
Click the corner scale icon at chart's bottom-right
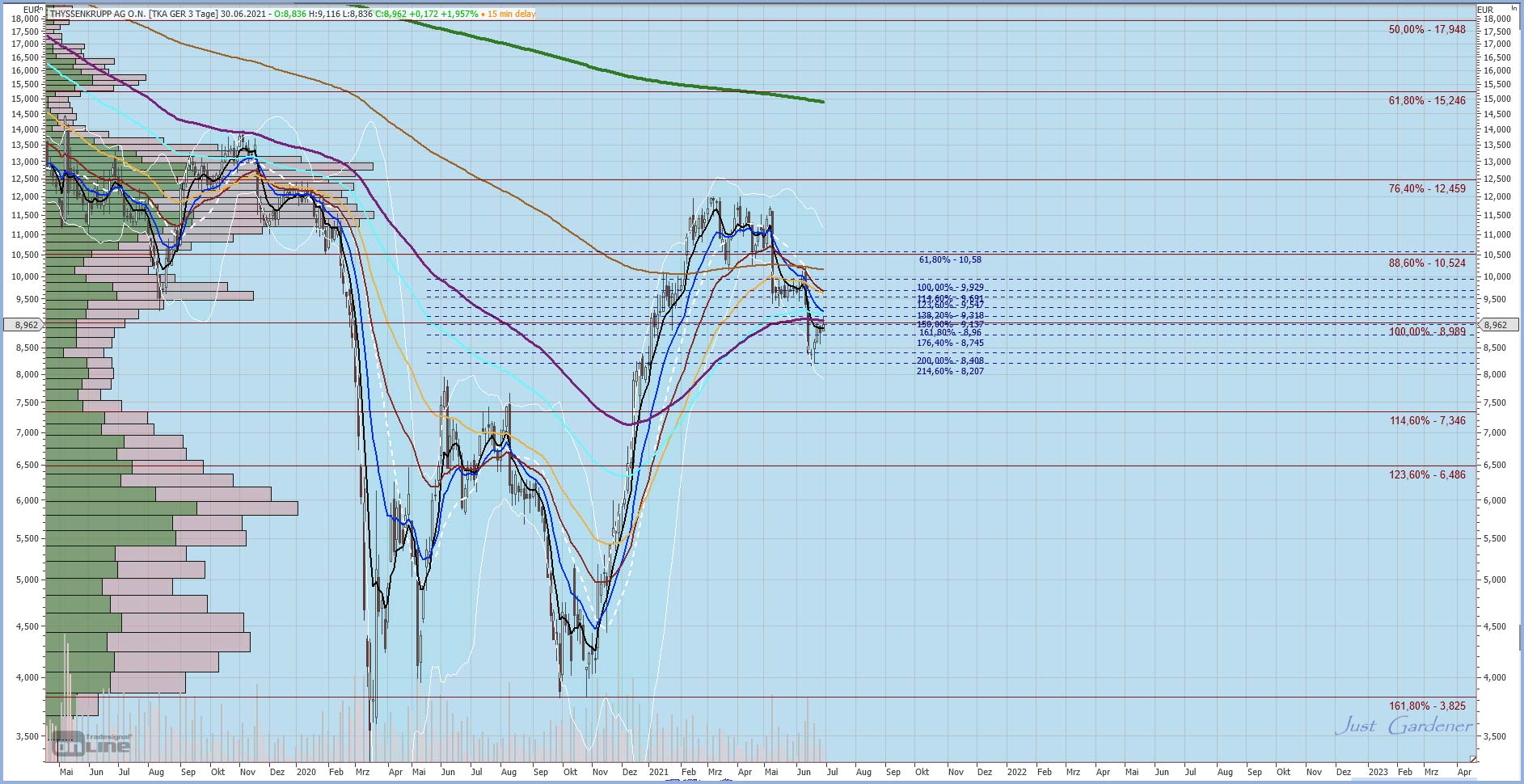1473,758
